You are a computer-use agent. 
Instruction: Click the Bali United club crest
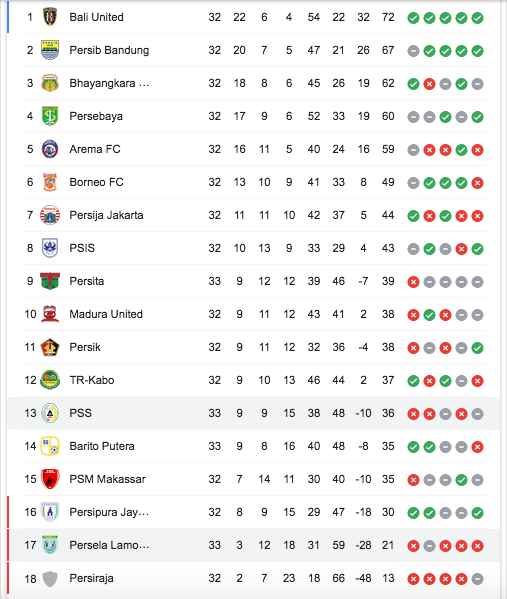(x=50, y=17)
